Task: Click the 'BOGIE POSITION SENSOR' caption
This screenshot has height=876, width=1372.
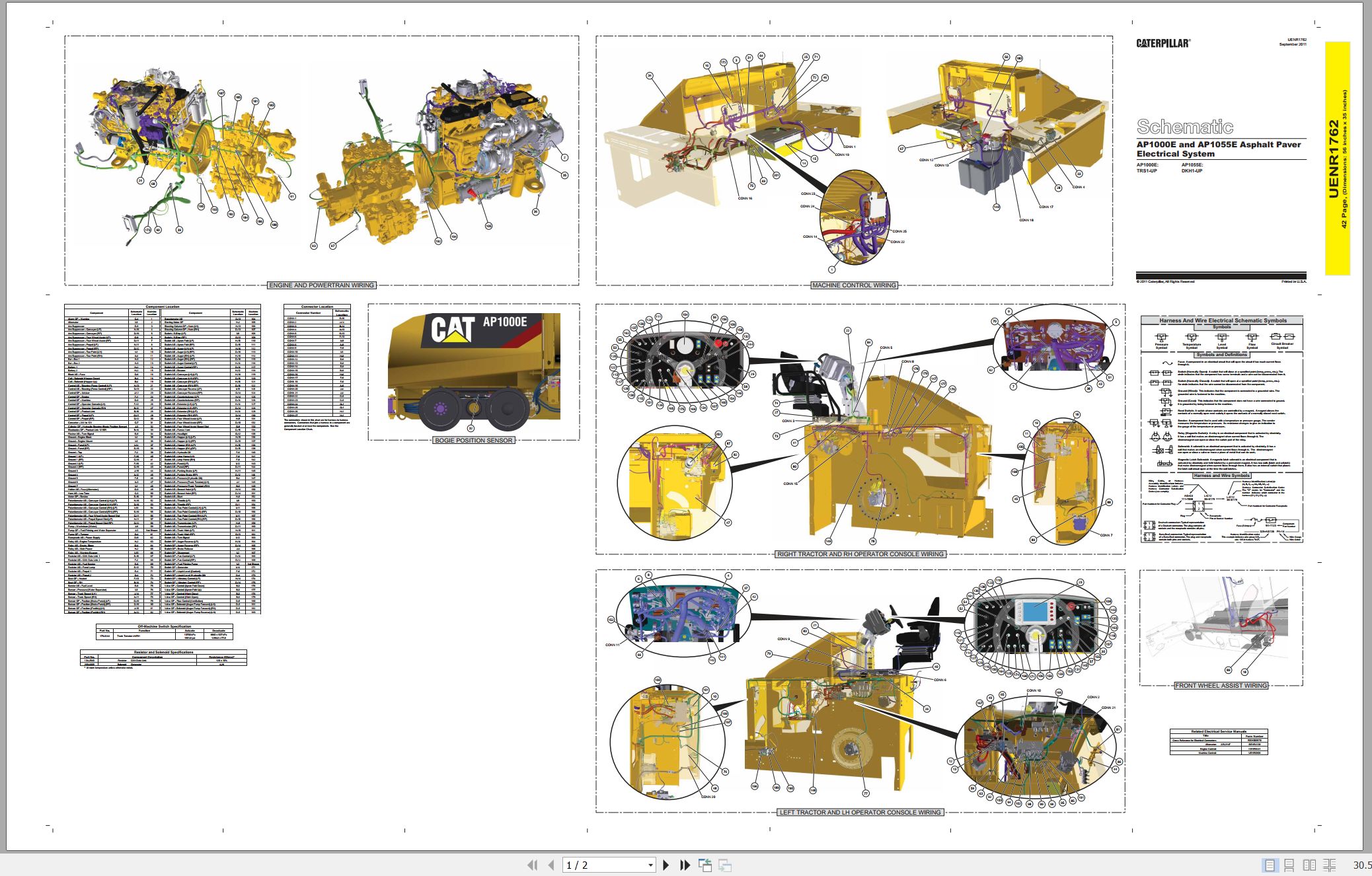Action: click(473, 440)
